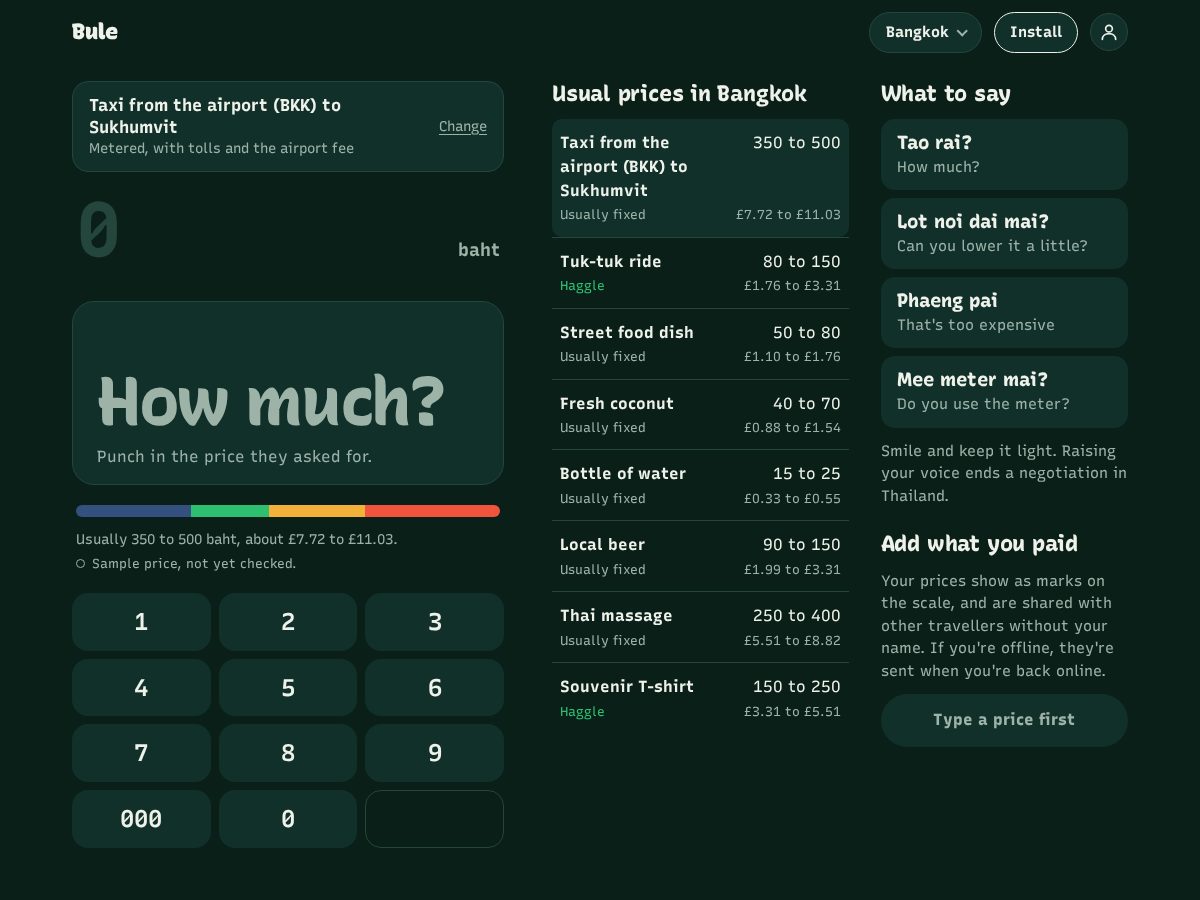Click the blue segment of price scale
Viewport: 1200px width, 900px height.
click(133, 511)
